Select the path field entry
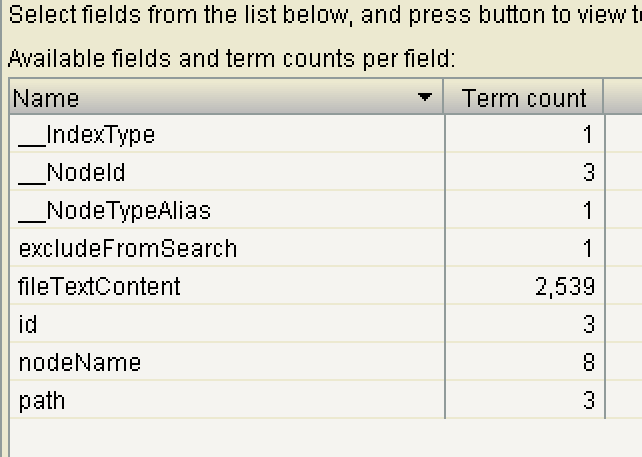642x457 pixels. click(x=42, y=401)
